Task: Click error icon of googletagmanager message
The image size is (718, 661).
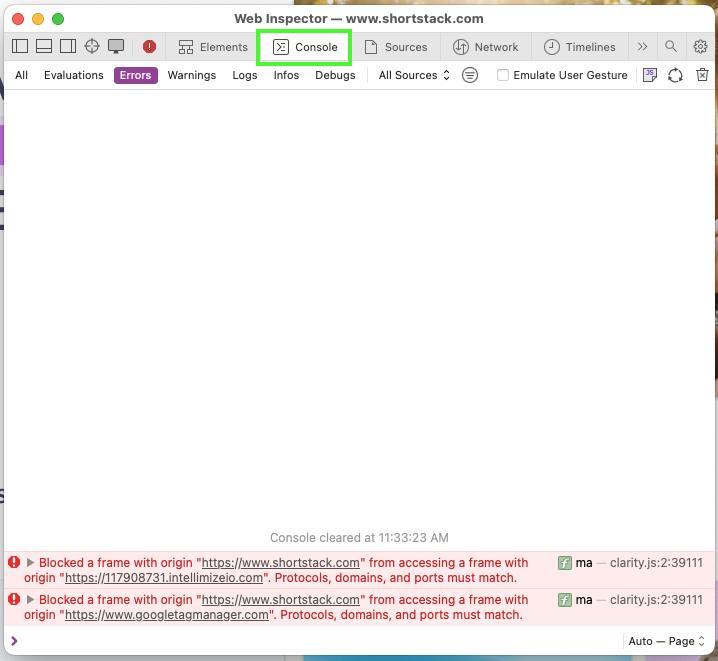Action: (14, 599)
